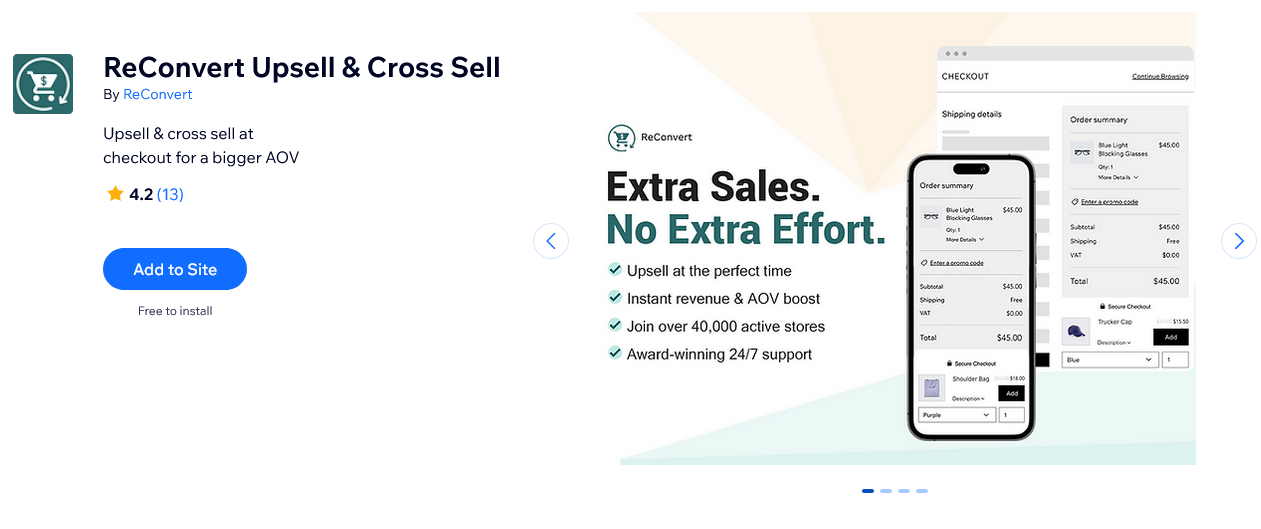Click the quantity field beside the Blue dropdown

point(1175,360)
